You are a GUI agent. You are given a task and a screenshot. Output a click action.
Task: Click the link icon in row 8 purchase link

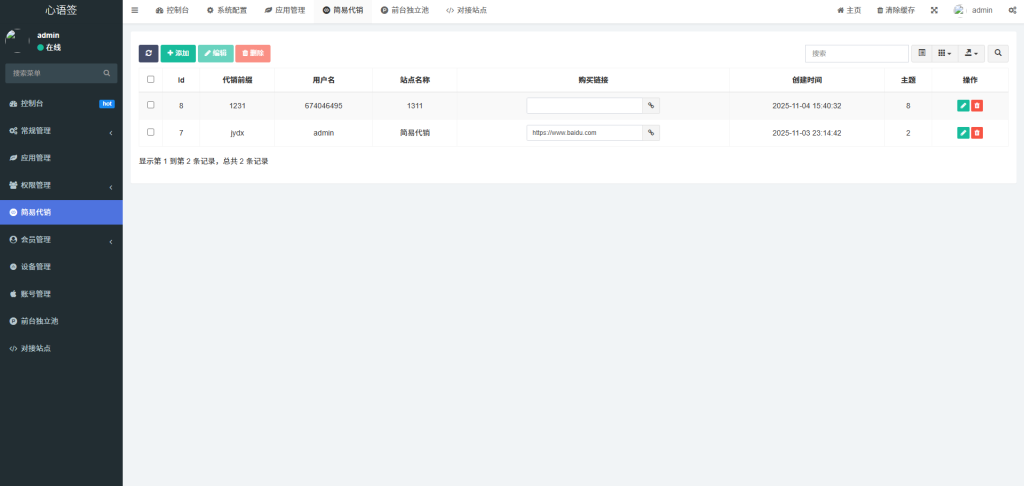[651, 106]
